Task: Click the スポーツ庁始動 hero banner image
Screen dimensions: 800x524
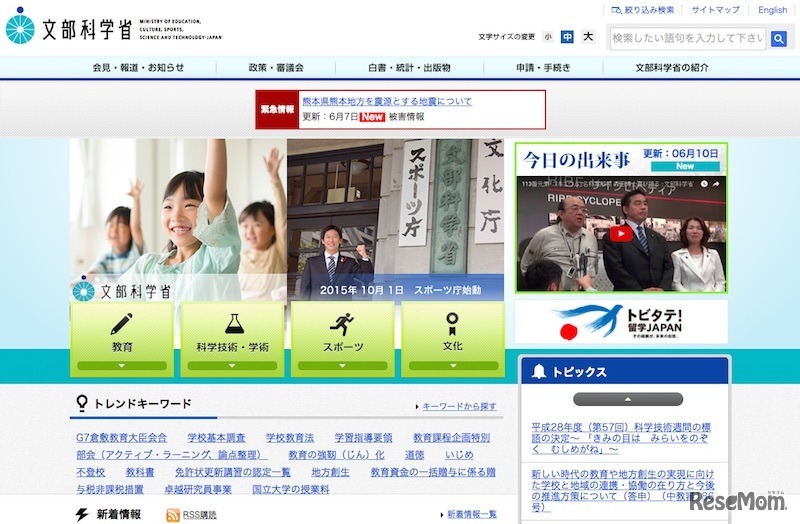Action: click(395, 220)
